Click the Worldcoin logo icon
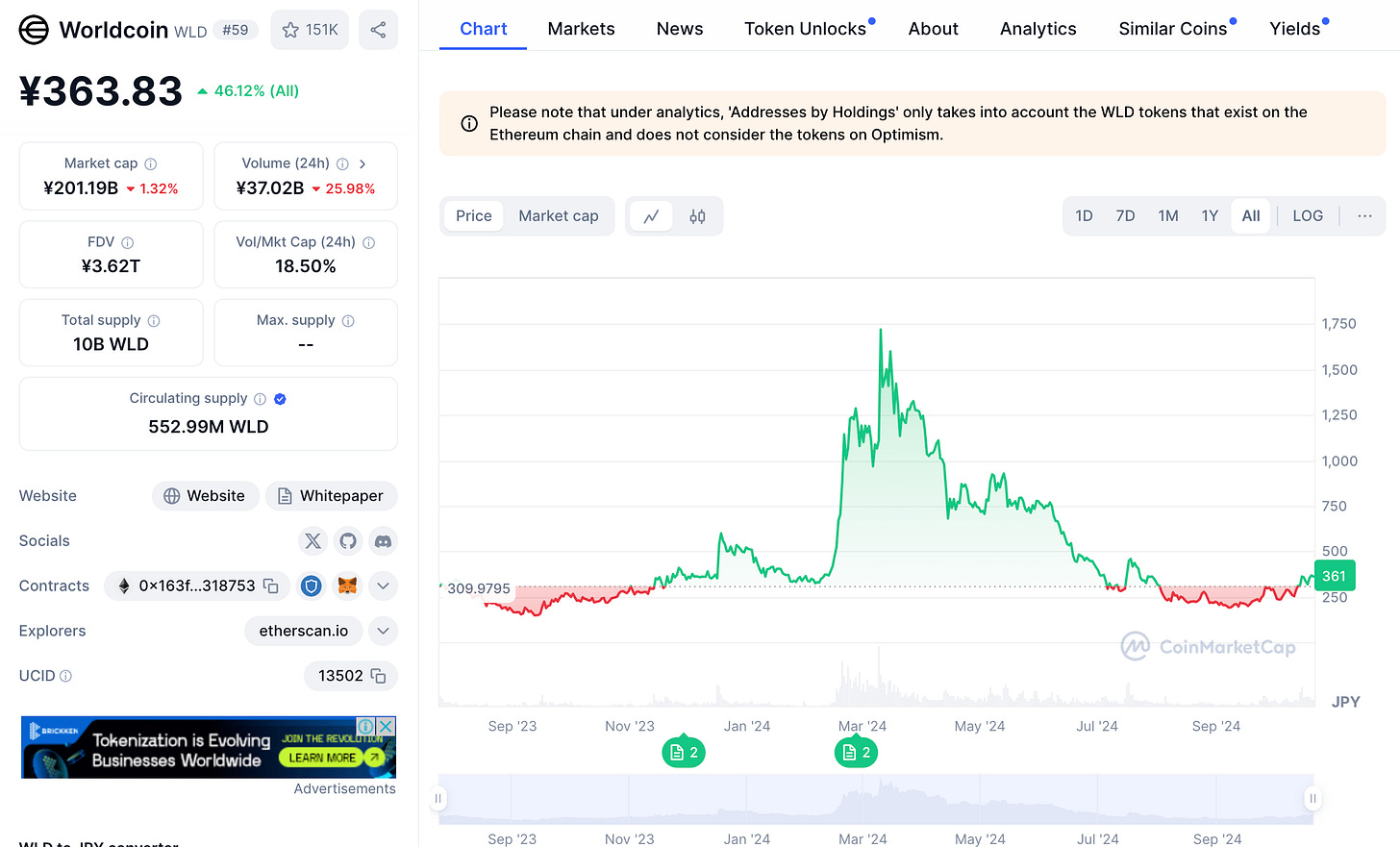This screenshot has height=847, width=1400. pos(34,30)
